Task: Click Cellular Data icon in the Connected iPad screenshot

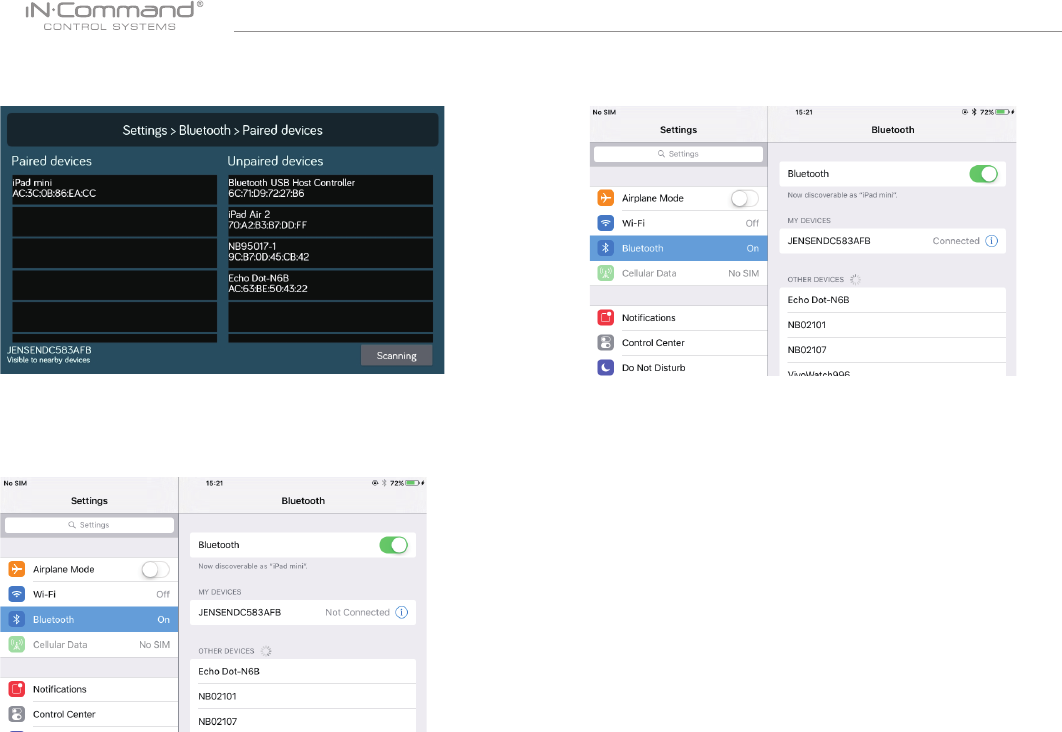Action: pos(606,273)
